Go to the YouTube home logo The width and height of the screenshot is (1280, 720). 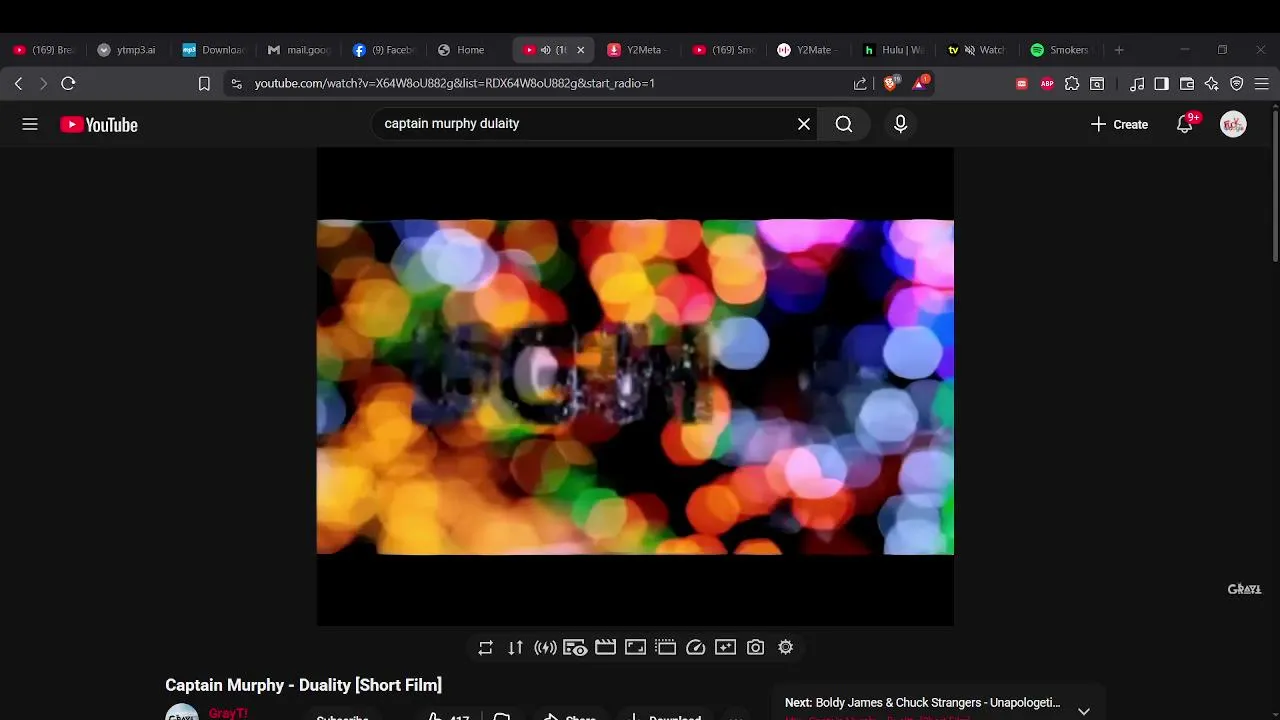[x=99, y=125]
